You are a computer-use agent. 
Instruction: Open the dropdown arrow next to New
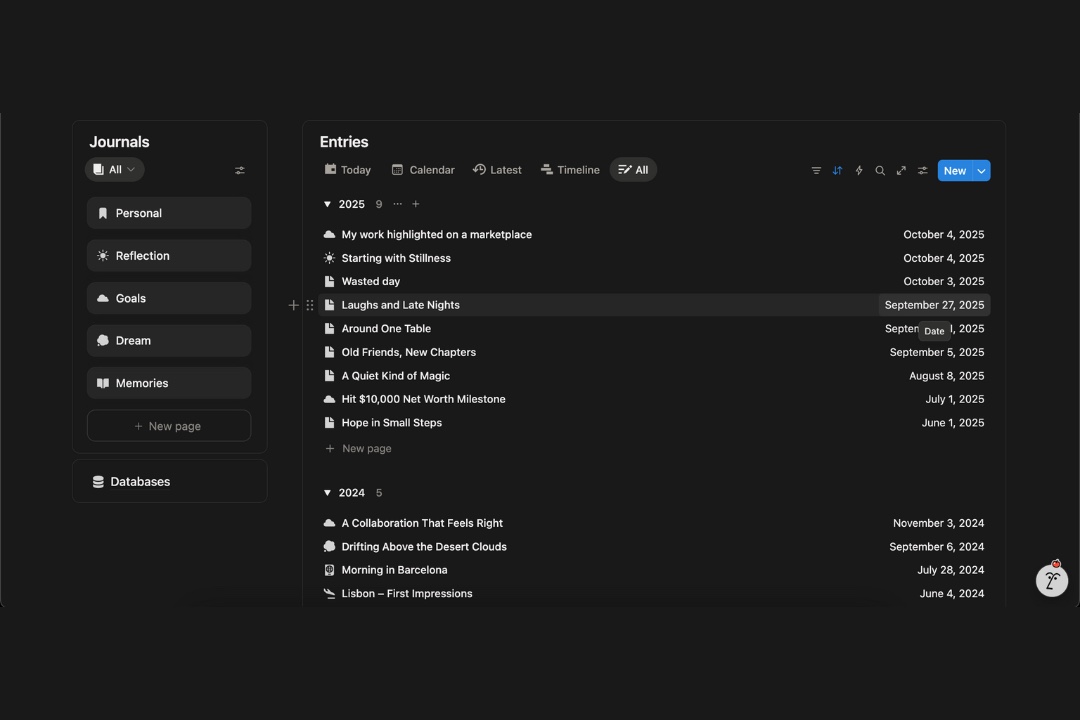click(x=982, y=171)
